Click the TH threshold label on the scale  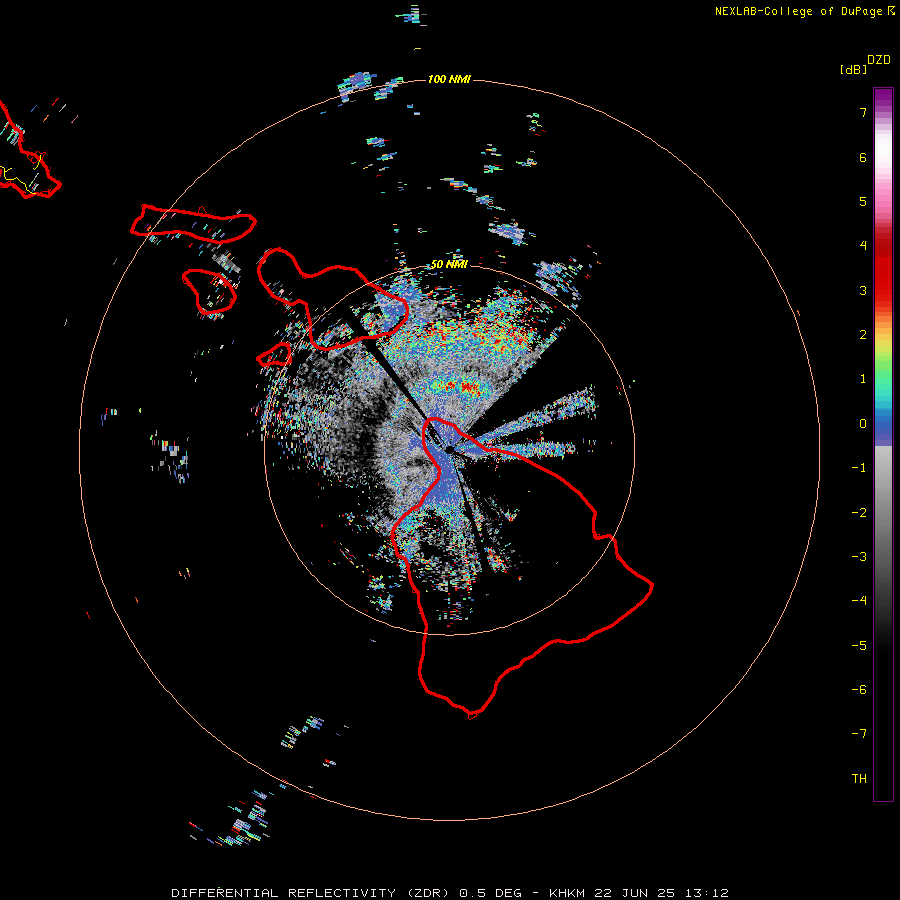pos(859,779)
